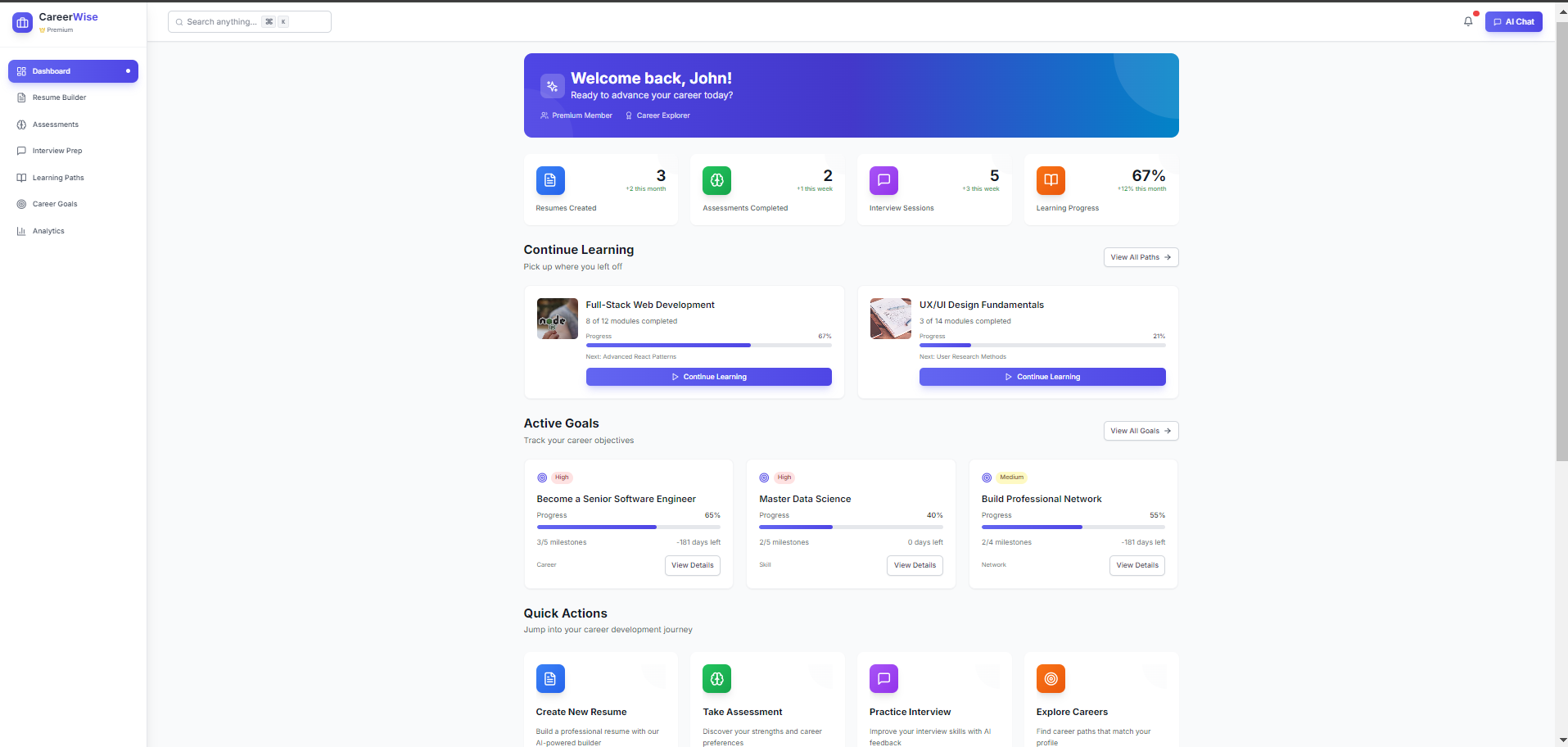Click the High priority badge on Master Data Science
This screenshot has height=747, width=1568.
tap(784, 478)
